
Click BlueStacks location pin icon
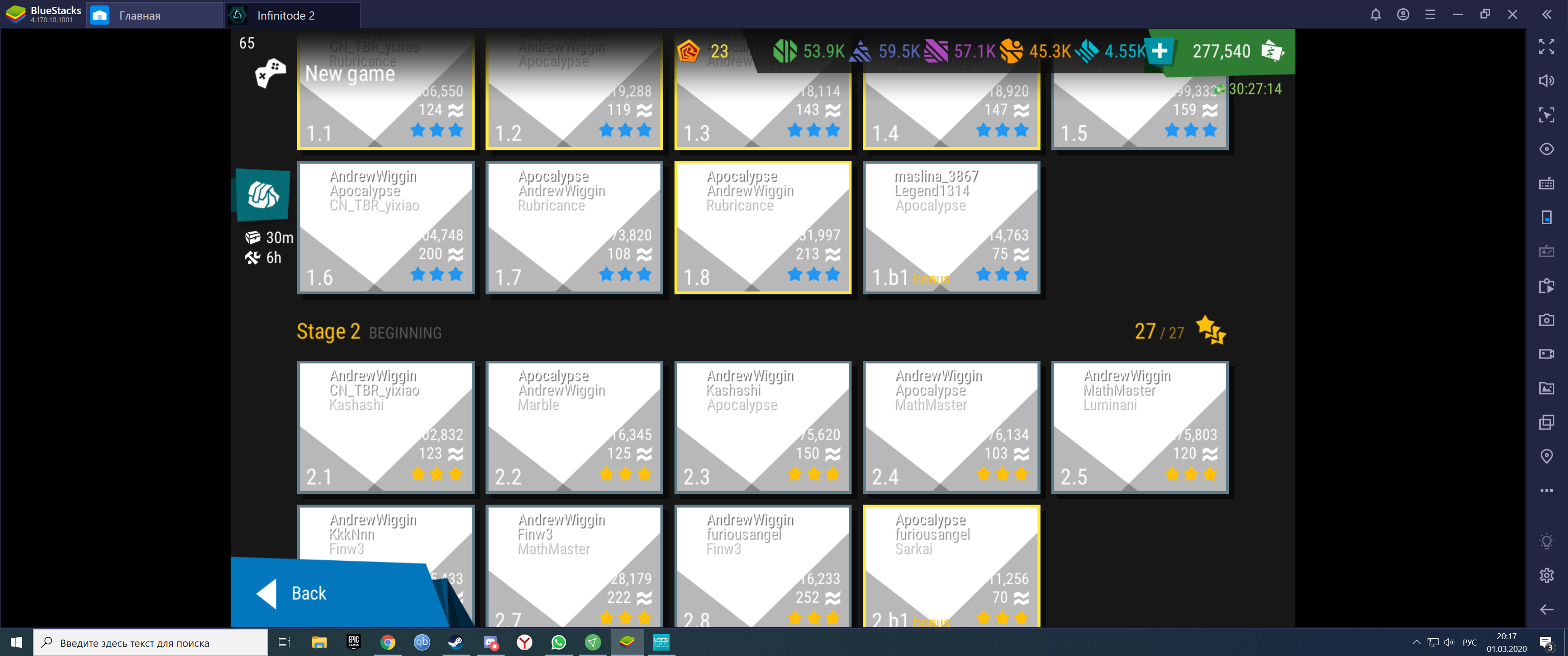point(1546,456)
